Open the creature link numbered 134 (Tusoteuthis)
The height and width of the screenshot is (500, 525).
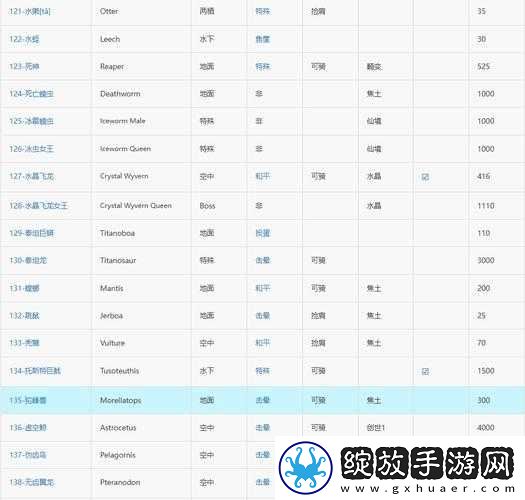pyautogui.click(x=35, y=371)
